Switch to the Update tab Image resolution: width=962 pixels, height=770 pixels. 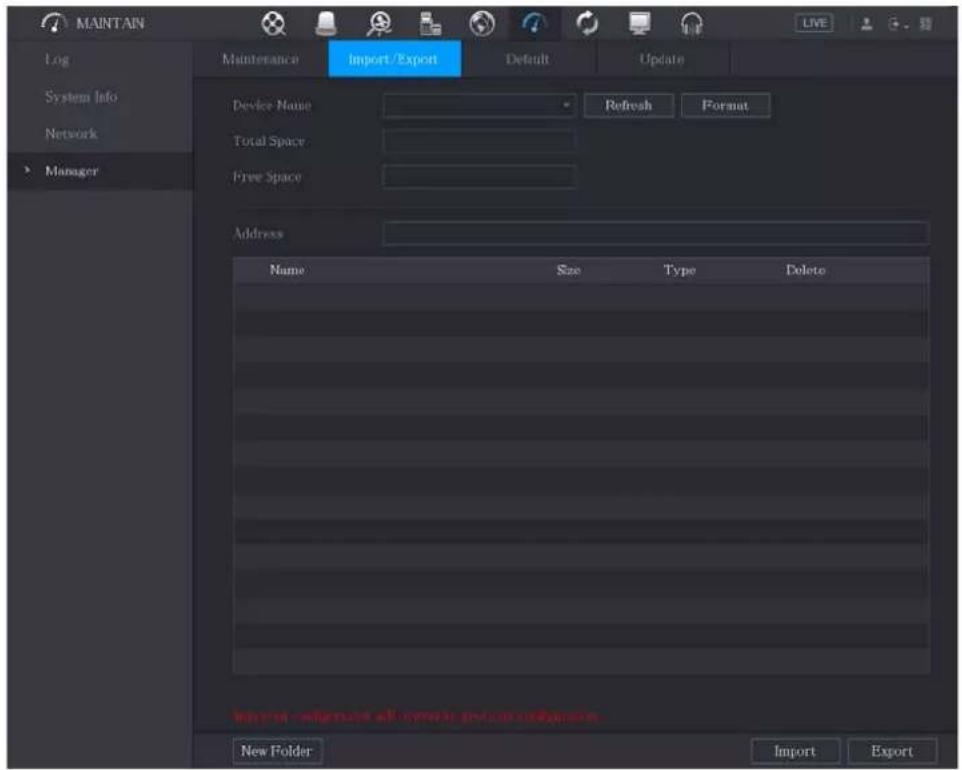[x=661, y=59]
